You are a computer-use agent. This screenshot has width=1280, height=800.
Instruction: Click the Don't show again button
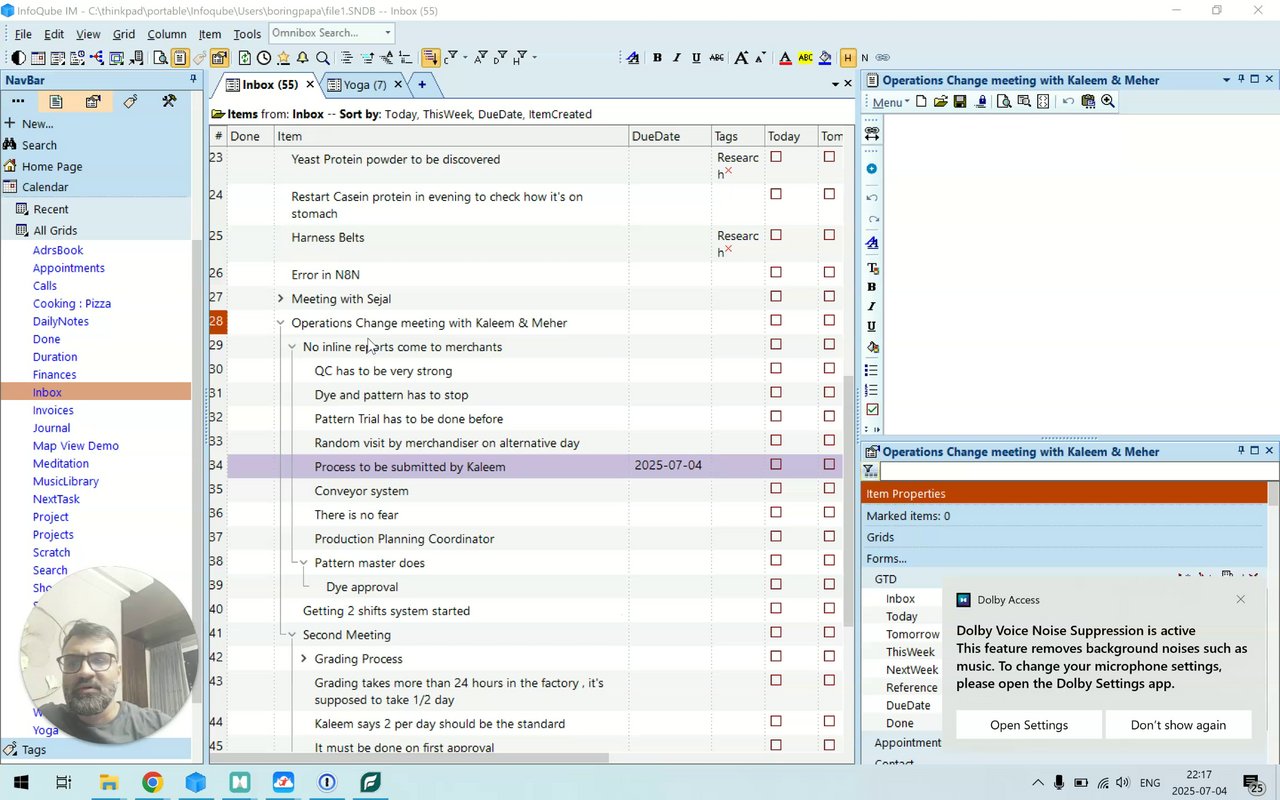[x=1177, y=725]
